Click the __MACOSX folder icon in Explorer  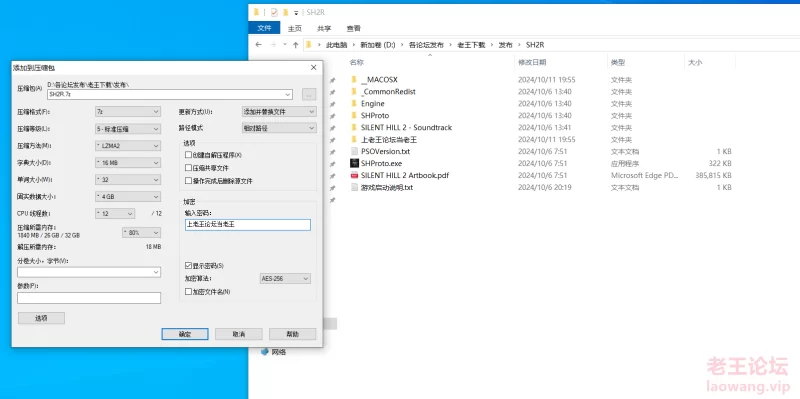(x=355, y=80)
